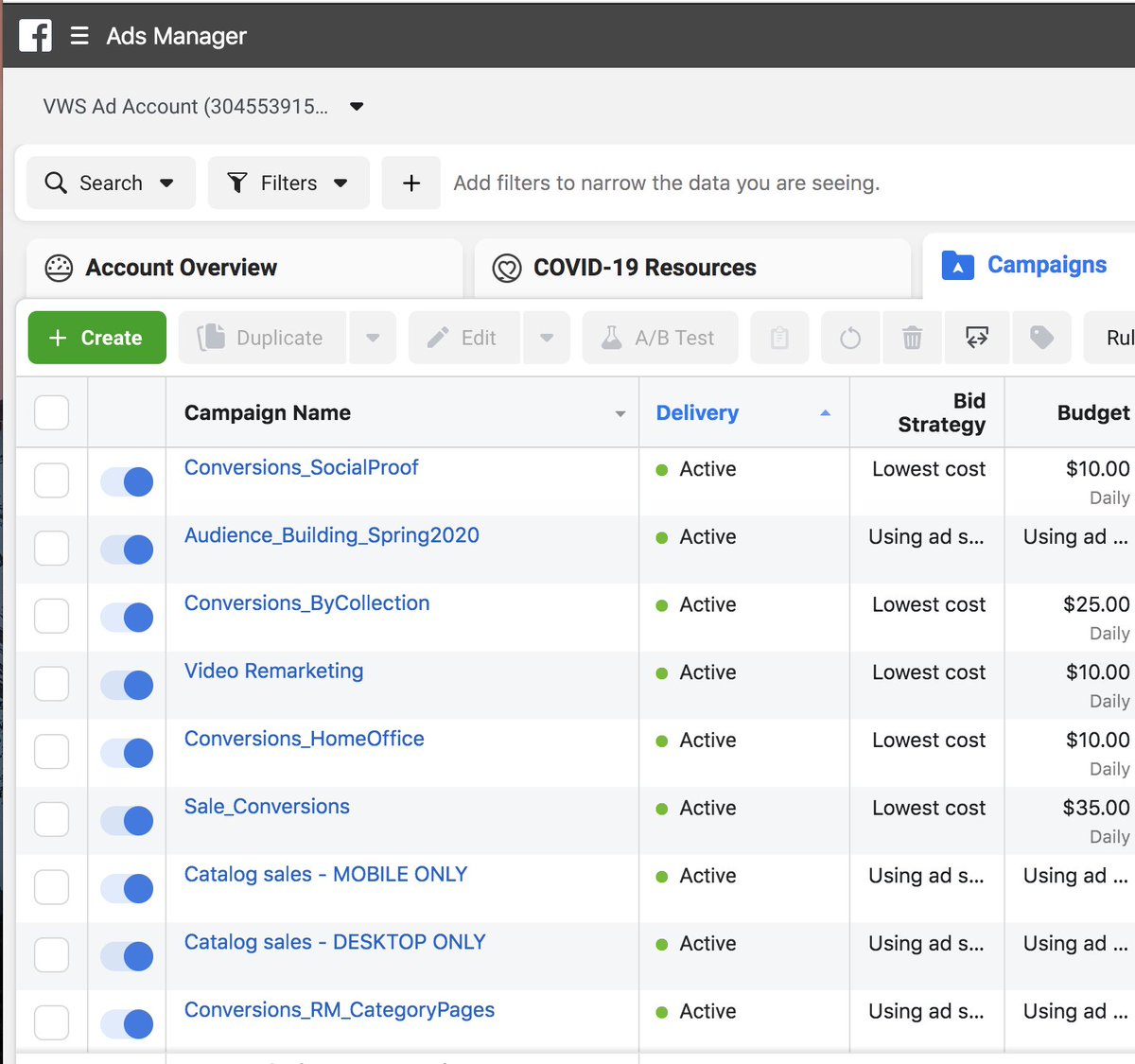1135x1064 pixels.
Task: Click $35.00 budget for Sale_Conversions
Action: click(1096, 808)
